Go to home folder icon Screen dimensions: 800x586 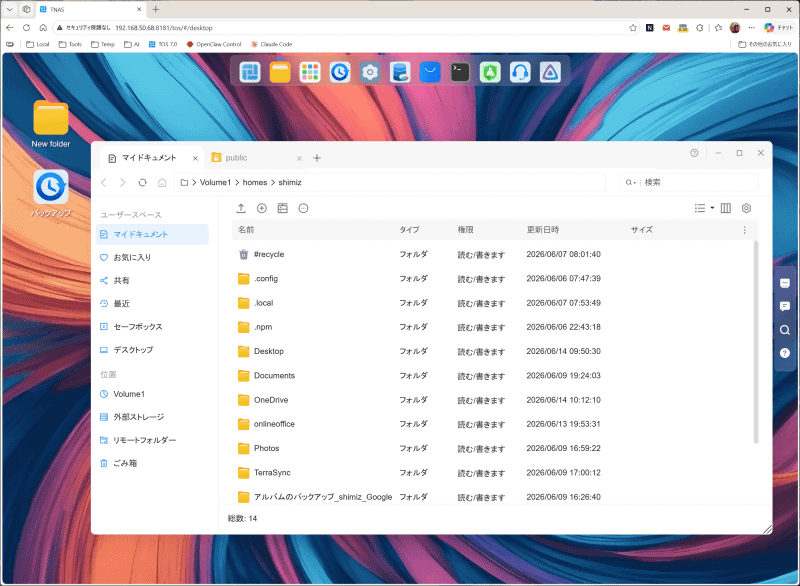click(162, 183)
